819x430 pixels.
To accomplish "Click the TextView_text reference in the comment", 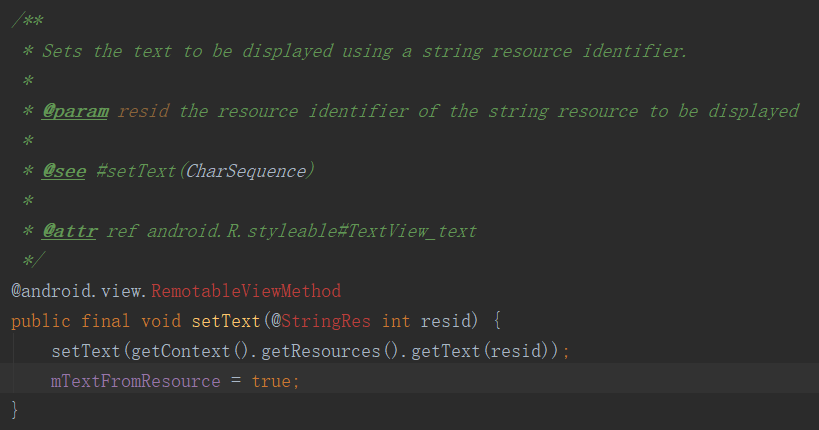I will (412, 231).
